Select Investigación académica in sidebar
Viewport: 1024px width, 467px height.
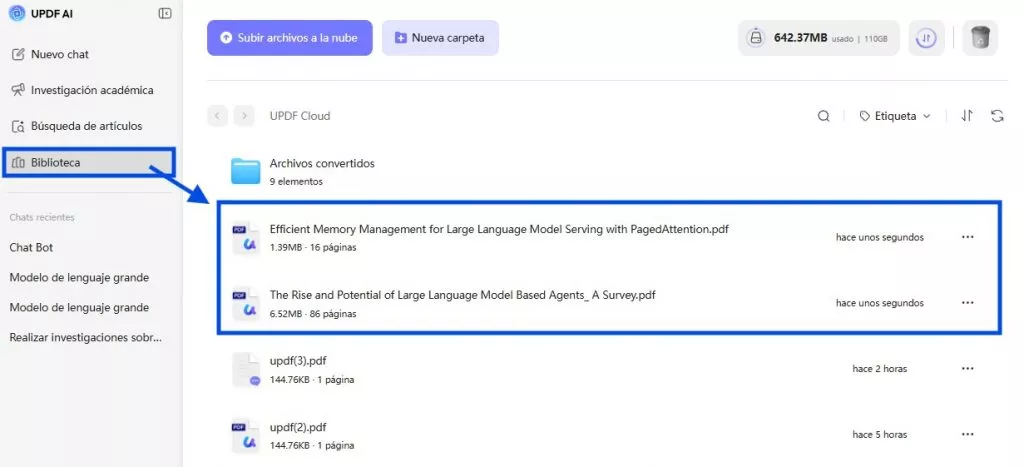[91, 90]
